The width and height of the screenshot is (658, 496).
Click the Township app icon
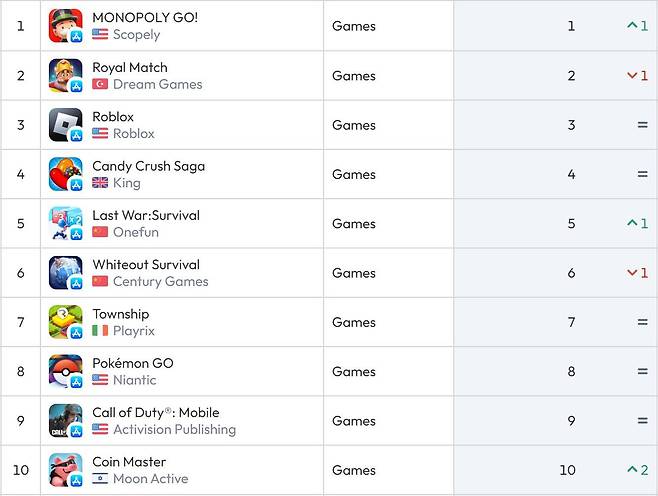(65, 322)
